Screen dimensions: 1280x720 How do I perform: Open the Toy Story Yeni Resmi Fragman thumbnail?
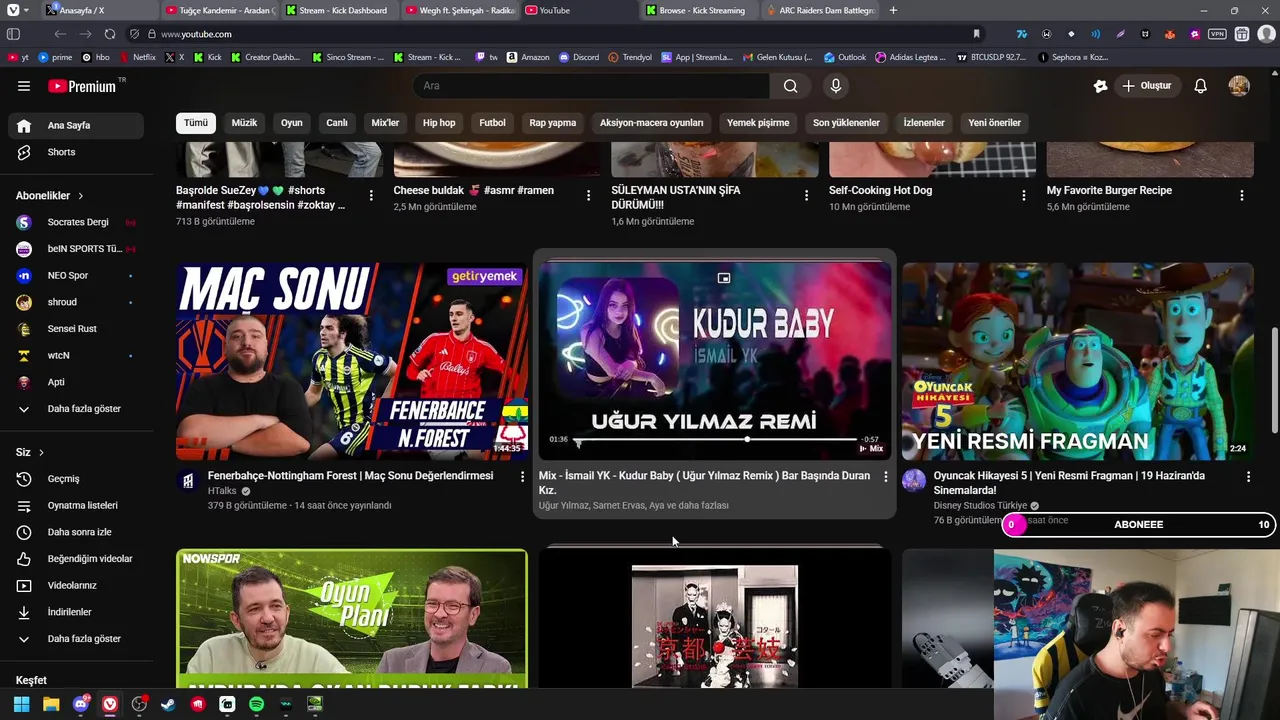1078,361
